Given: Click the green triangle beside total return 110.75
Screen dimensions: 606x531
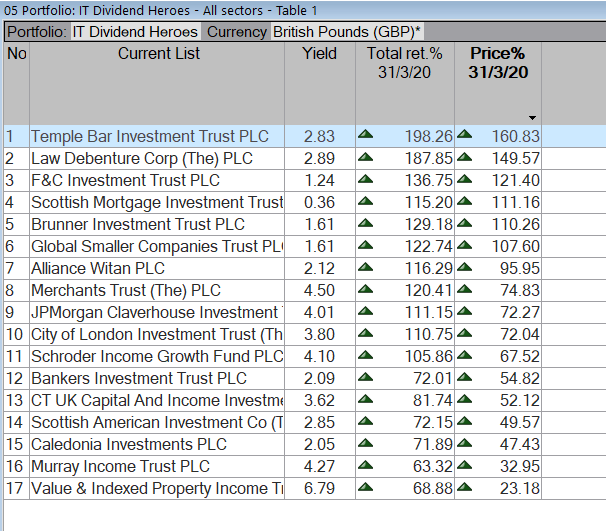Looking at the screenshot, I should click(x=366, y=334).
